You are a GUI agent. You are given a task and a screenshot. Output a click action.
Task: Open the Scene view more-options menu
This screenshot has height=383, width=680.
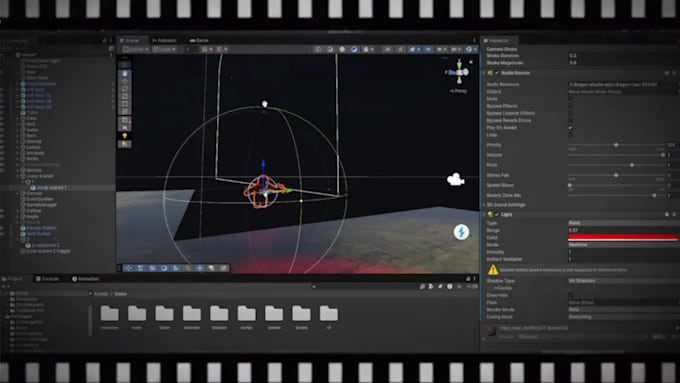pos(474,40)
